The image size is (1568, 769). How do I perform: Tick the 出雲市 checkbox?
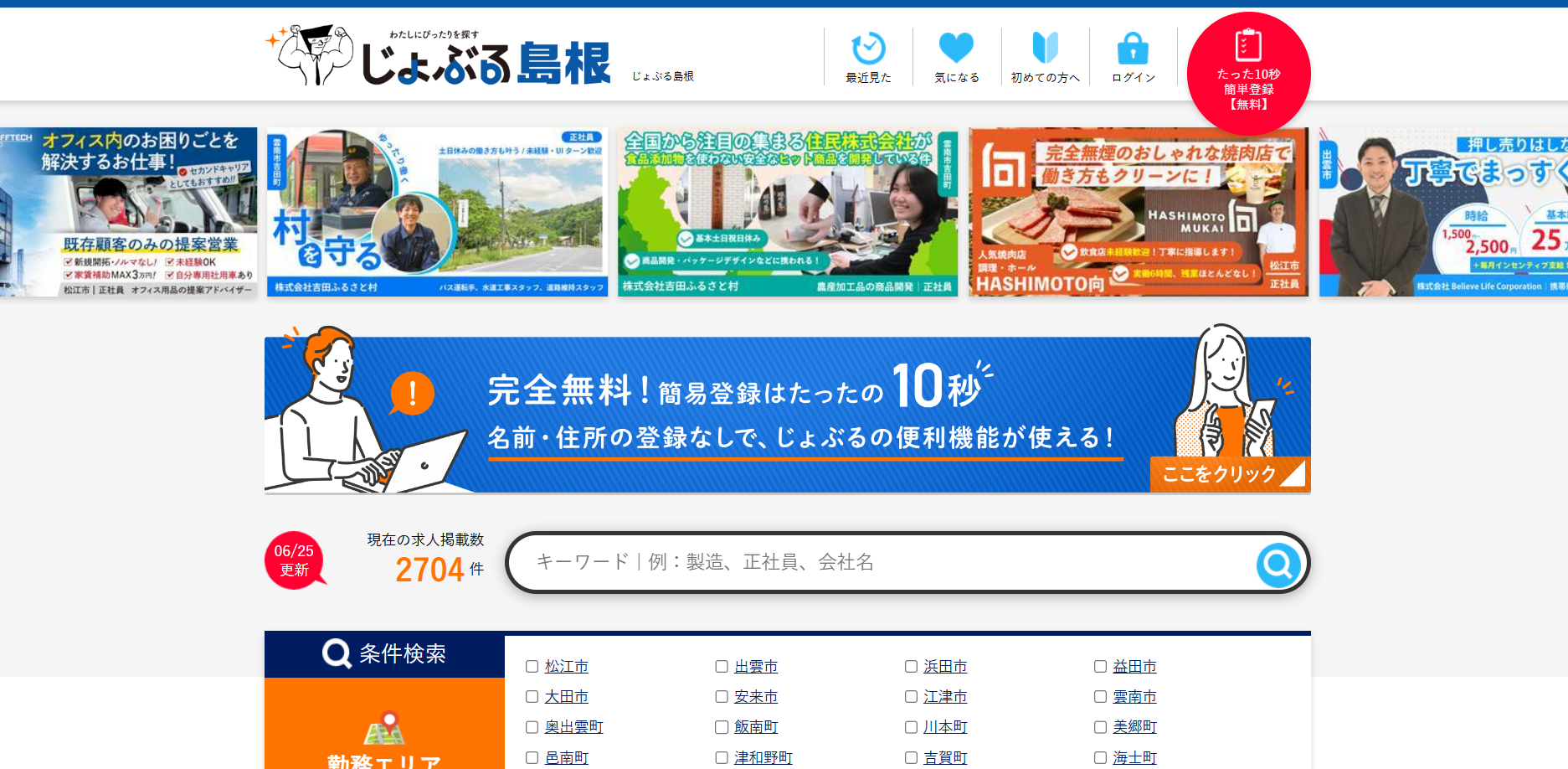click(x=721, y=667)
